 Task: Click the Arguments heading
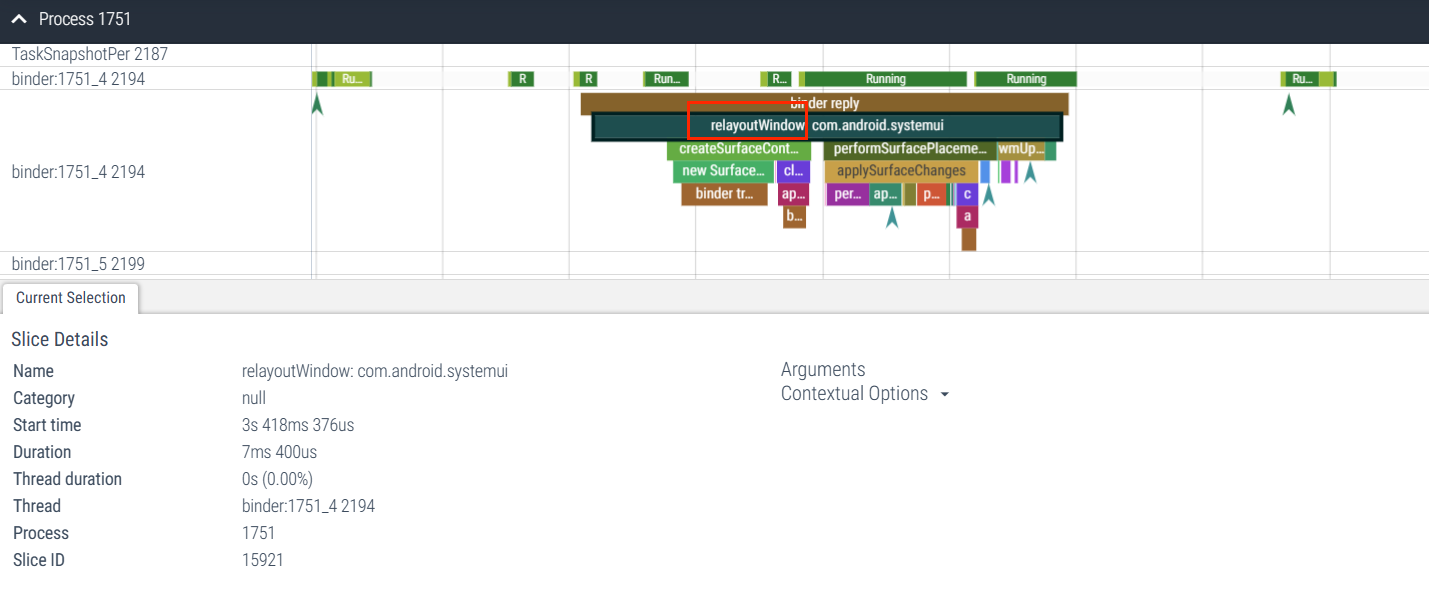tap(823, 369)
